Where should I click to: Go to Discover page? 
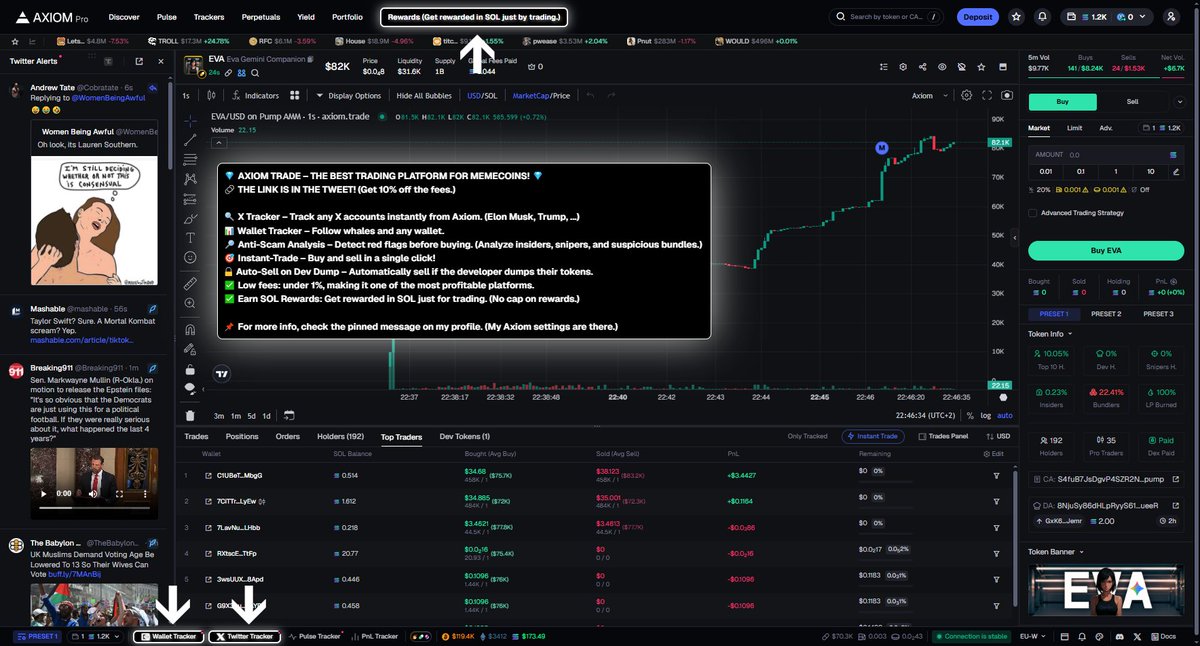(124, 17)
